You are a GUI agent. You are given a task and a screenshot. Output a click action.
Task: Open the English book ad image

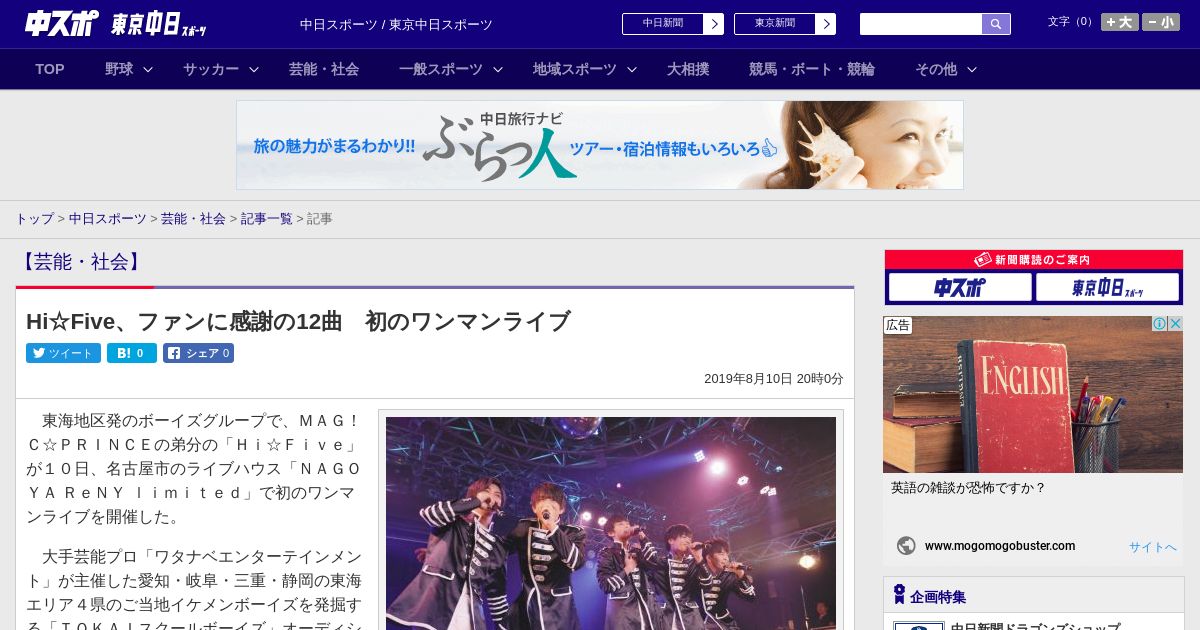click(x=1033, y=394)
